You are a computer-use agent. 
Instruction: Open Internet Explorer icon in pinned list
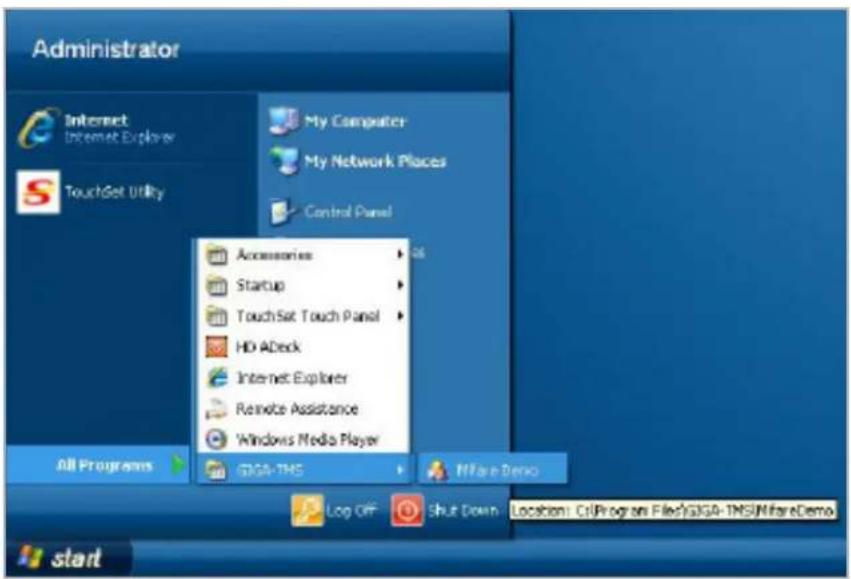click(38, 128)
